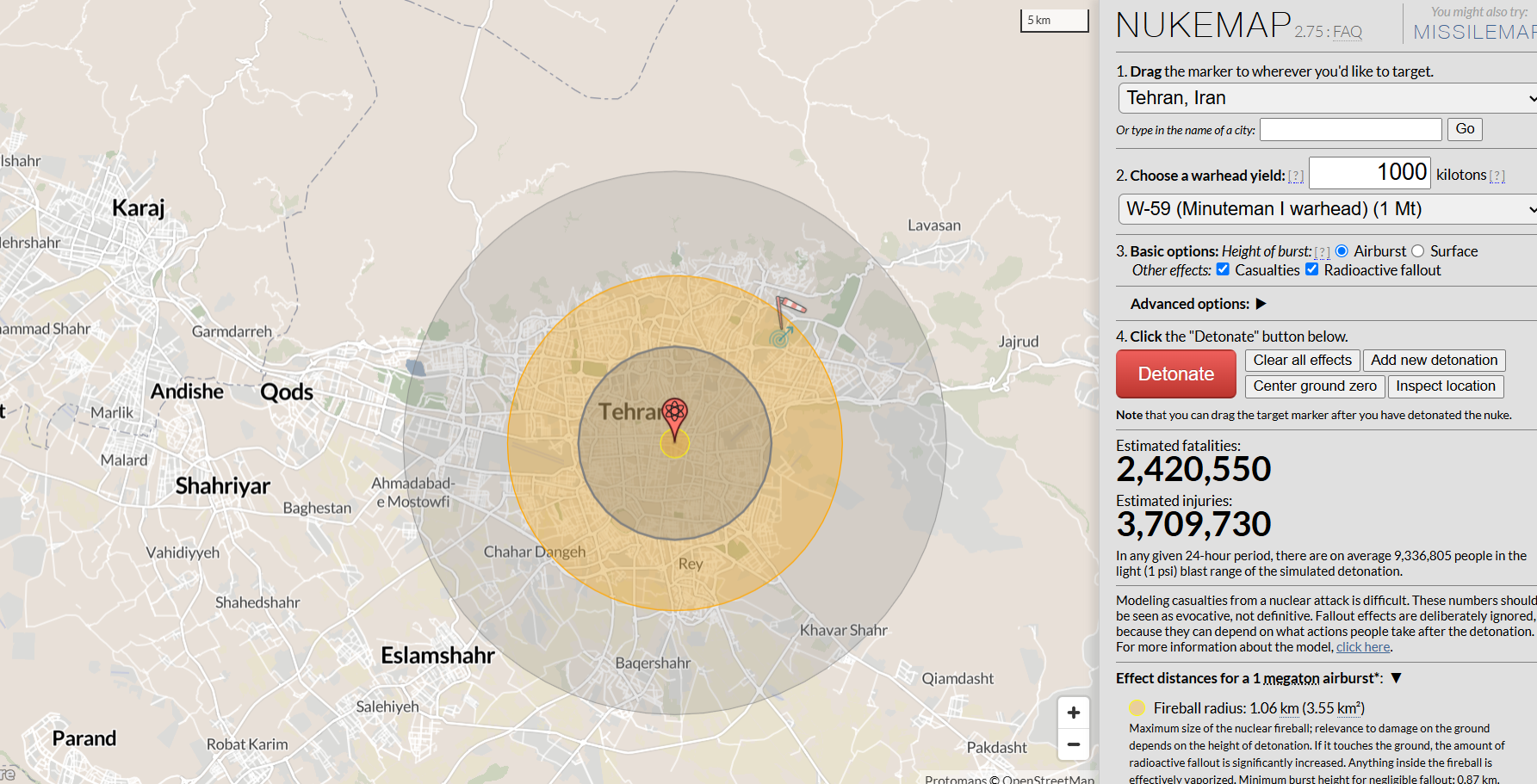Click the Qods label on the map
This screenshot has width=1537, height=784.
(x=287, y=392)
